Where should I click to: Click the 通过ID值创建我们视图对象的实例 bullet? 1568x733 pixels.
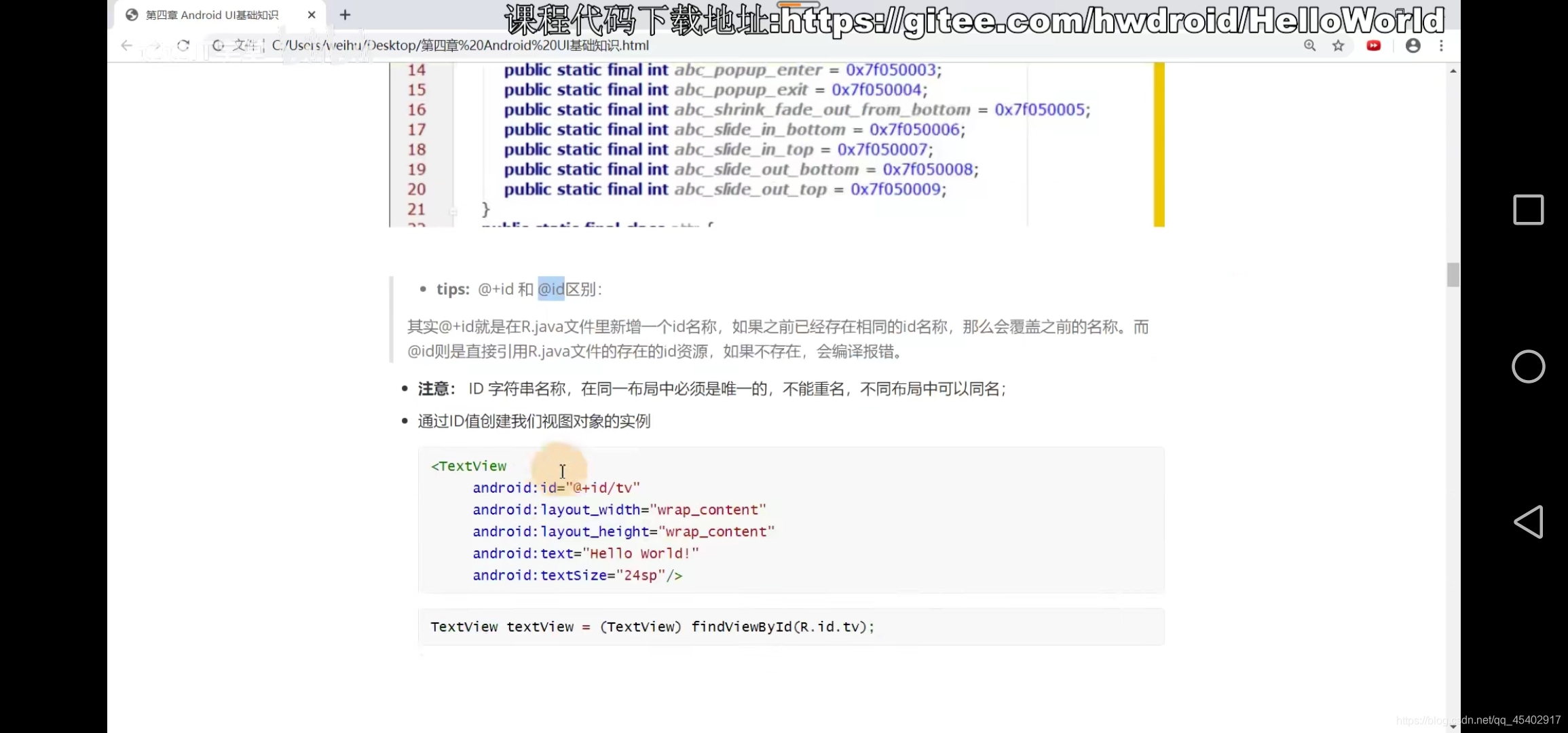click(534, 421)
